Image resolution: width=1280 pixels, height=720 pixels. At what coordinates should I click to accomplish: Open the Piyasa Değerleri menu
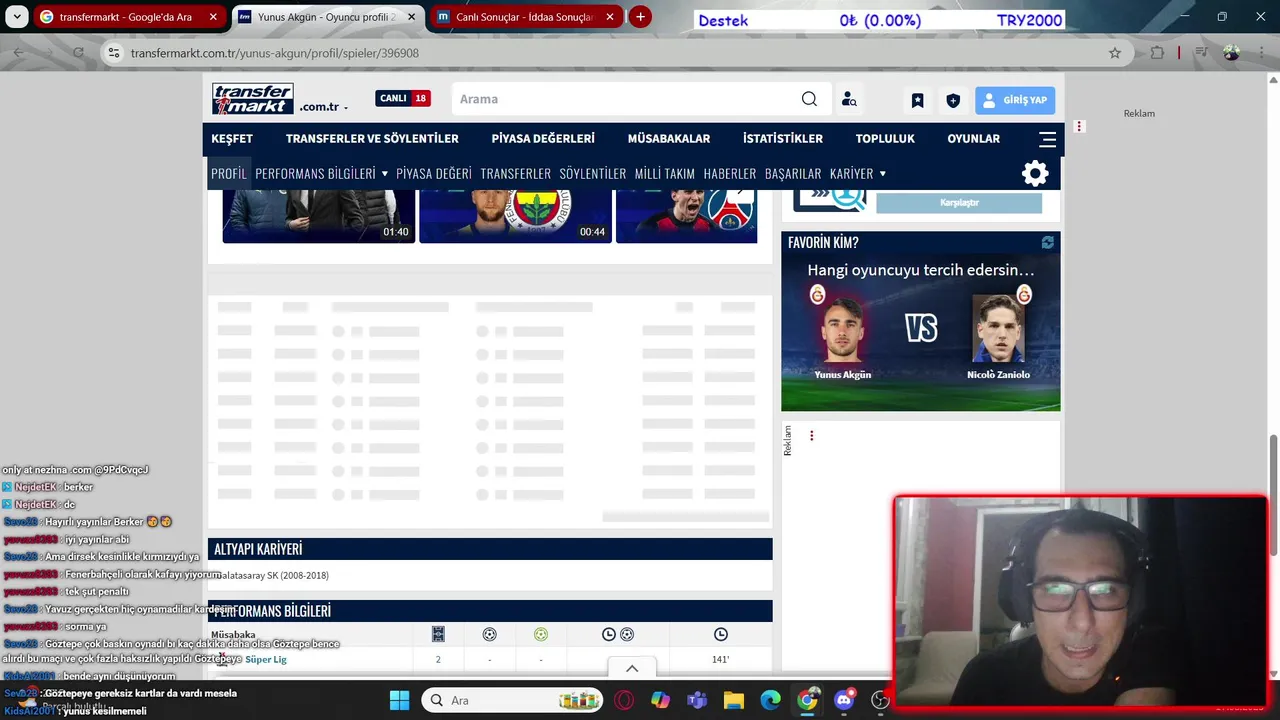coord(543,139)
